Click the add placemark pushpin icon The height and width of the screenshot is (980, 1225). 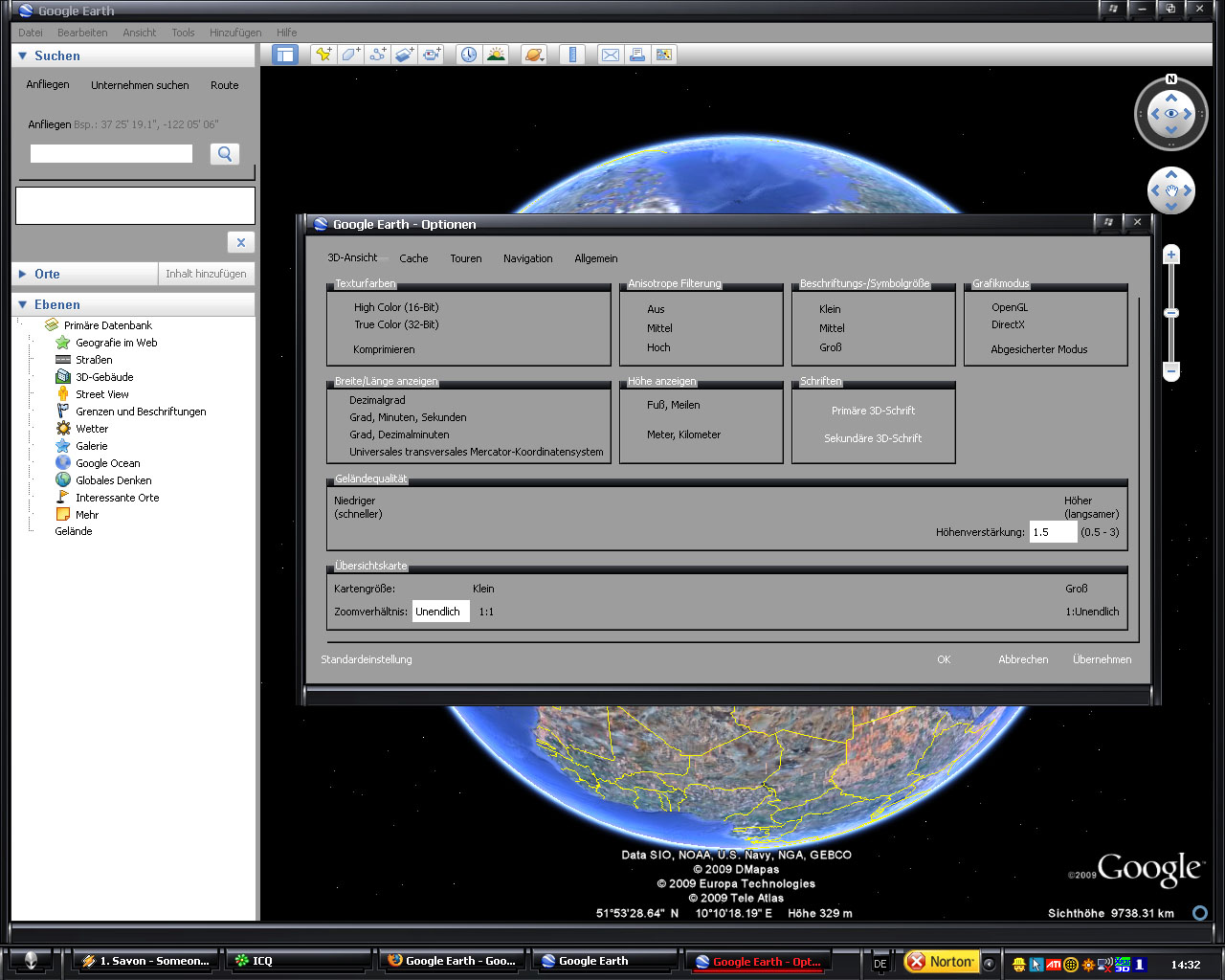coord(323,55)
